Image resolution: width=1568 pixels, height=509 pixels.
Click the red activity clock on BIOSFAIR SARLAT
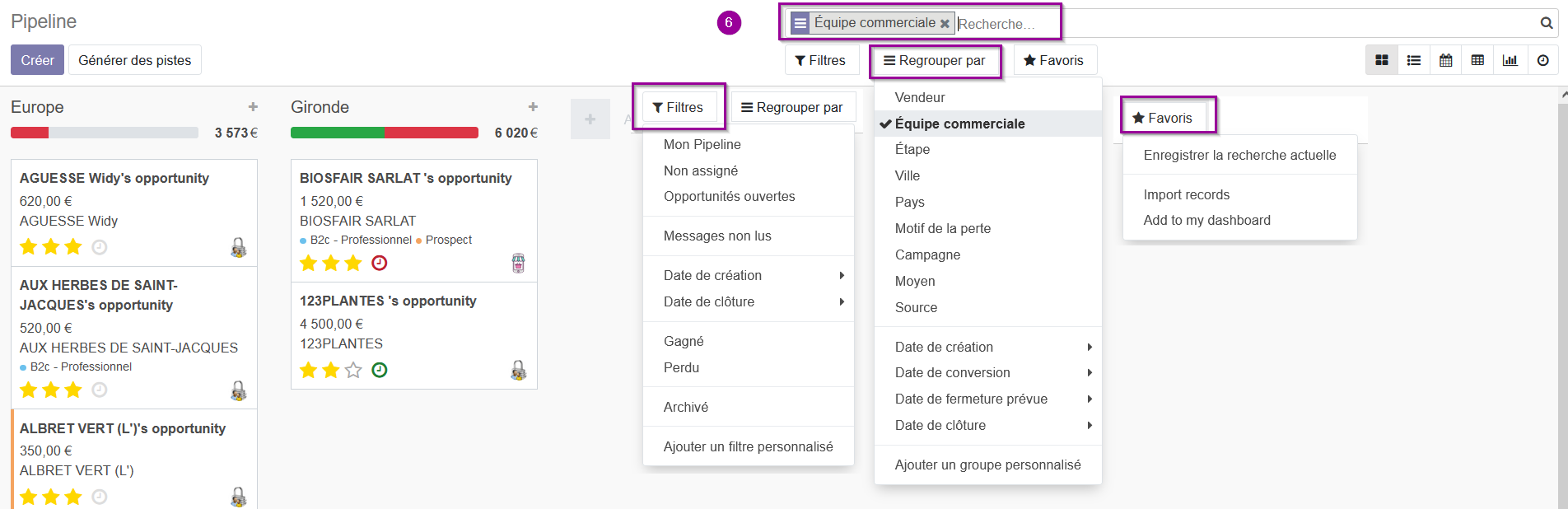coord(380,263)
